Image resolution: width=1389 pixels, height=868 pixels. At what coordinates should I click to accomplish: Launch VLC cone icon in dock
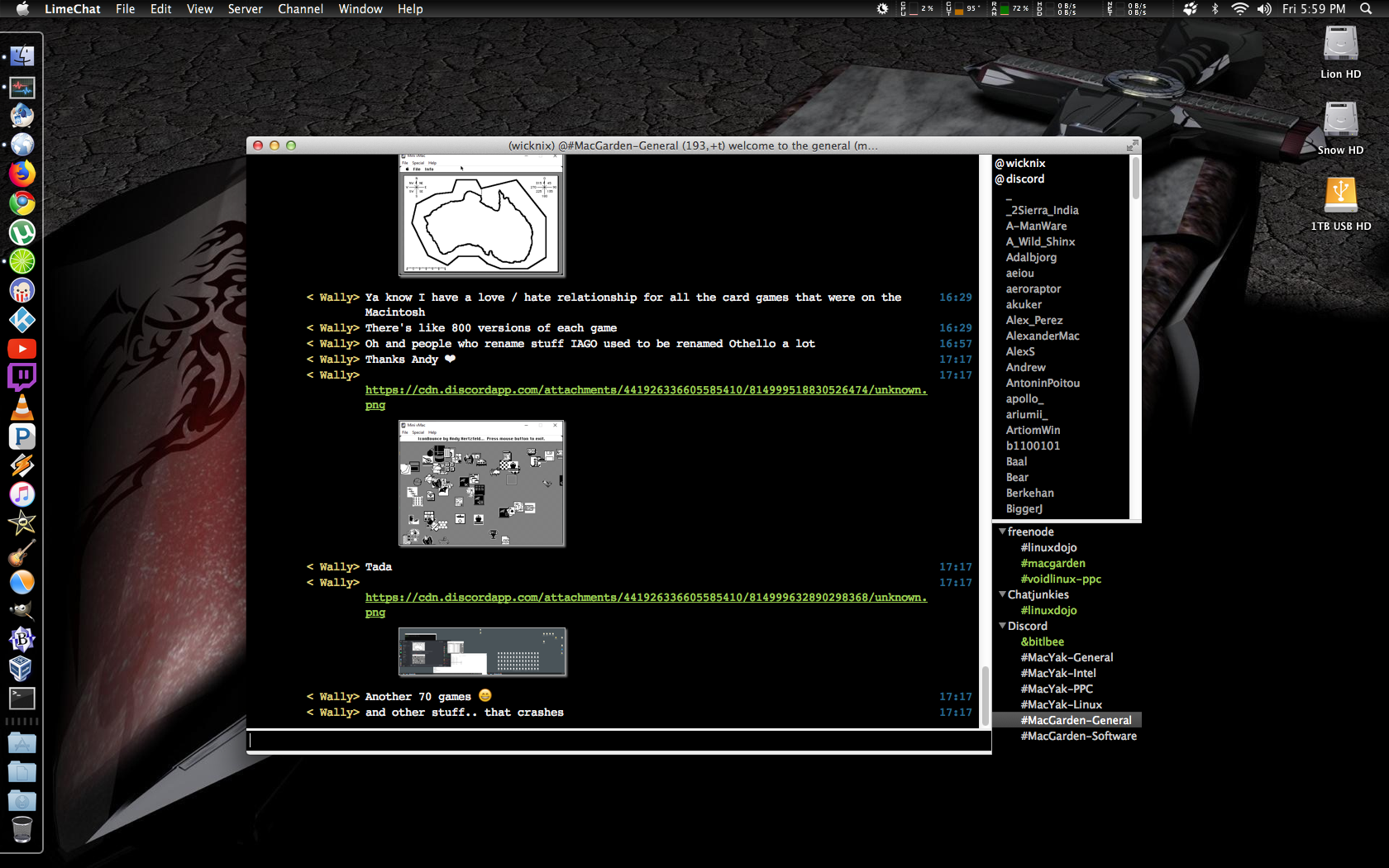tap(22, 407)
